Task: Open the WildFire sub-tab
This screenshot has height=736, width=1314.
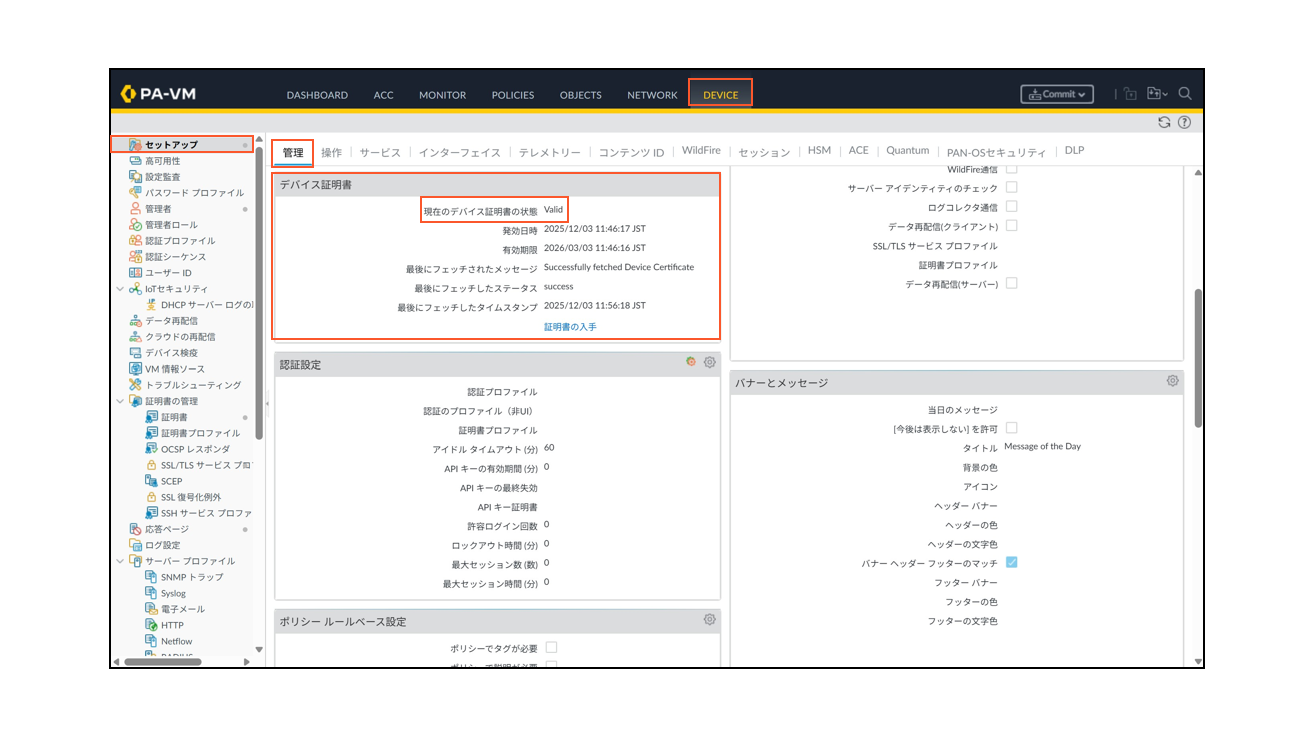Action: coord(701,151)
